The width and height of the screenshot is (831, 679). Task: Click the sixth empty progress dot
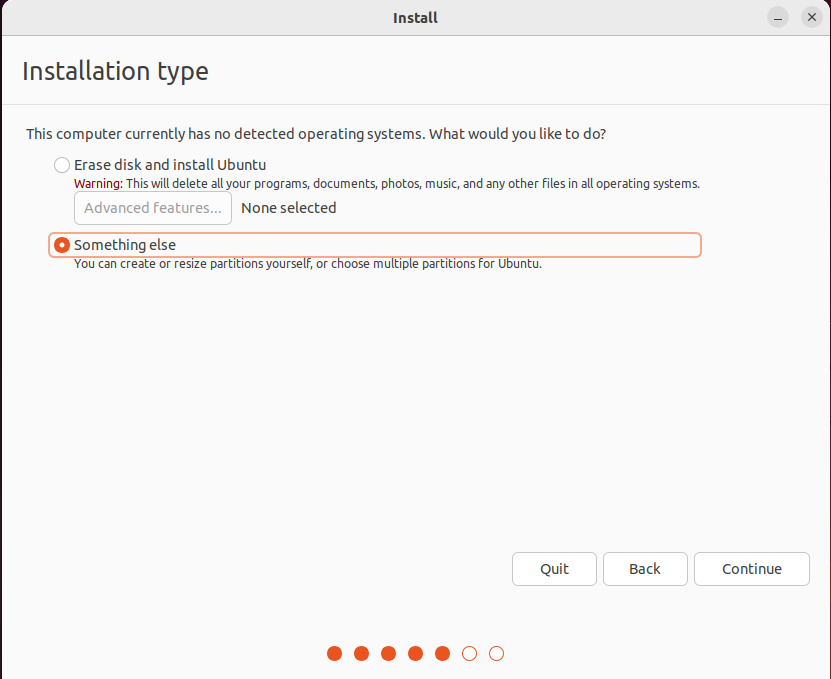click(470, 654)
